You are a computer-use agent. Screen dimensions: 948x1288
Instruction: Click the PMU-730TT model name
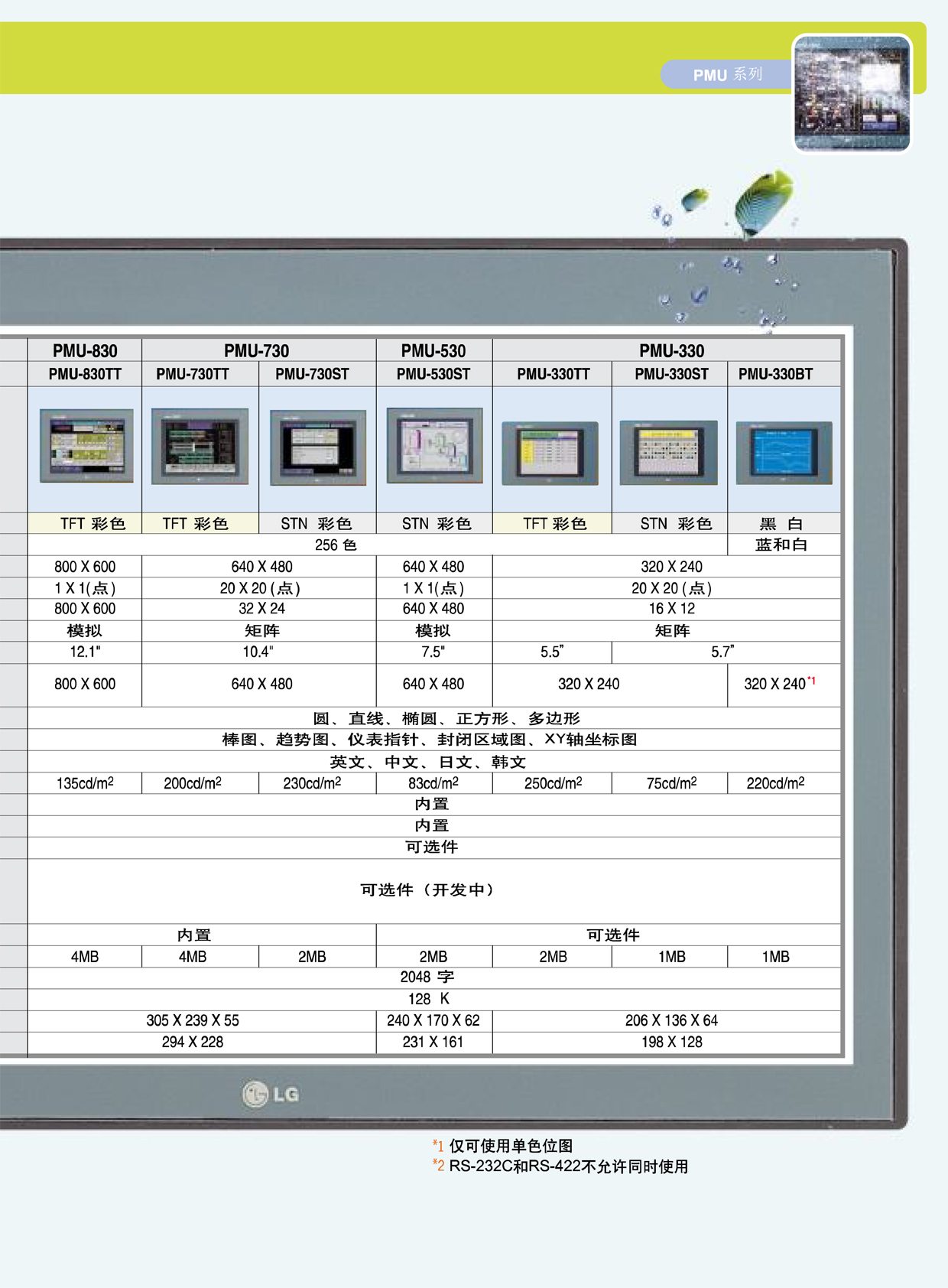coord(193,374)
